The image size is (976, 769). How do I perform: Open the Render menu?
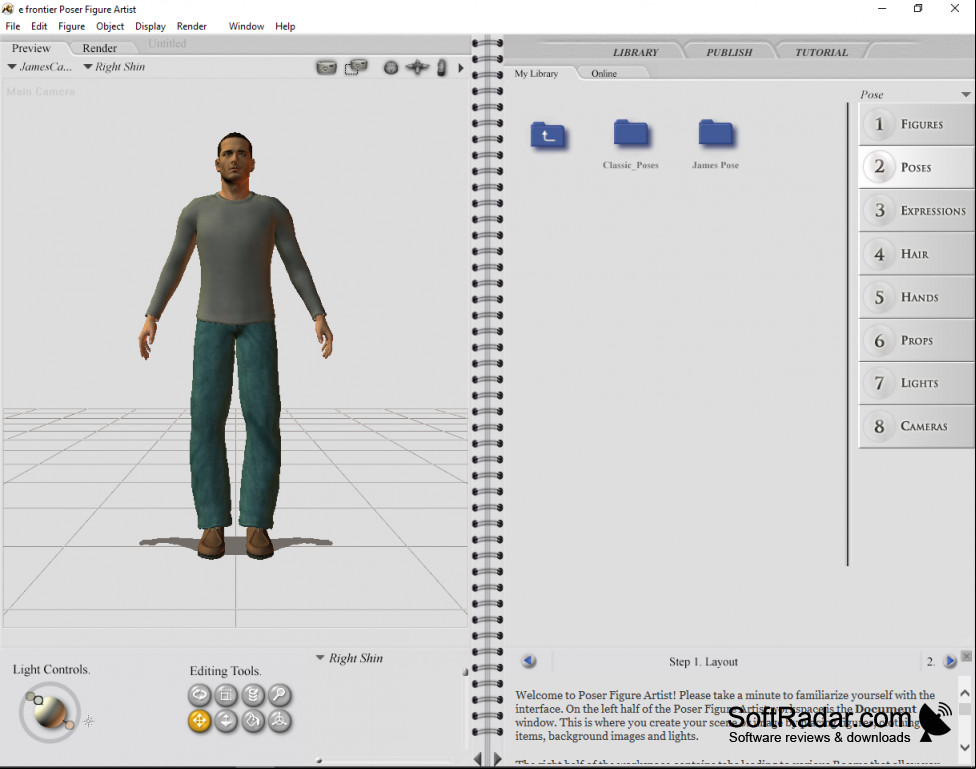tap(192, 26)
